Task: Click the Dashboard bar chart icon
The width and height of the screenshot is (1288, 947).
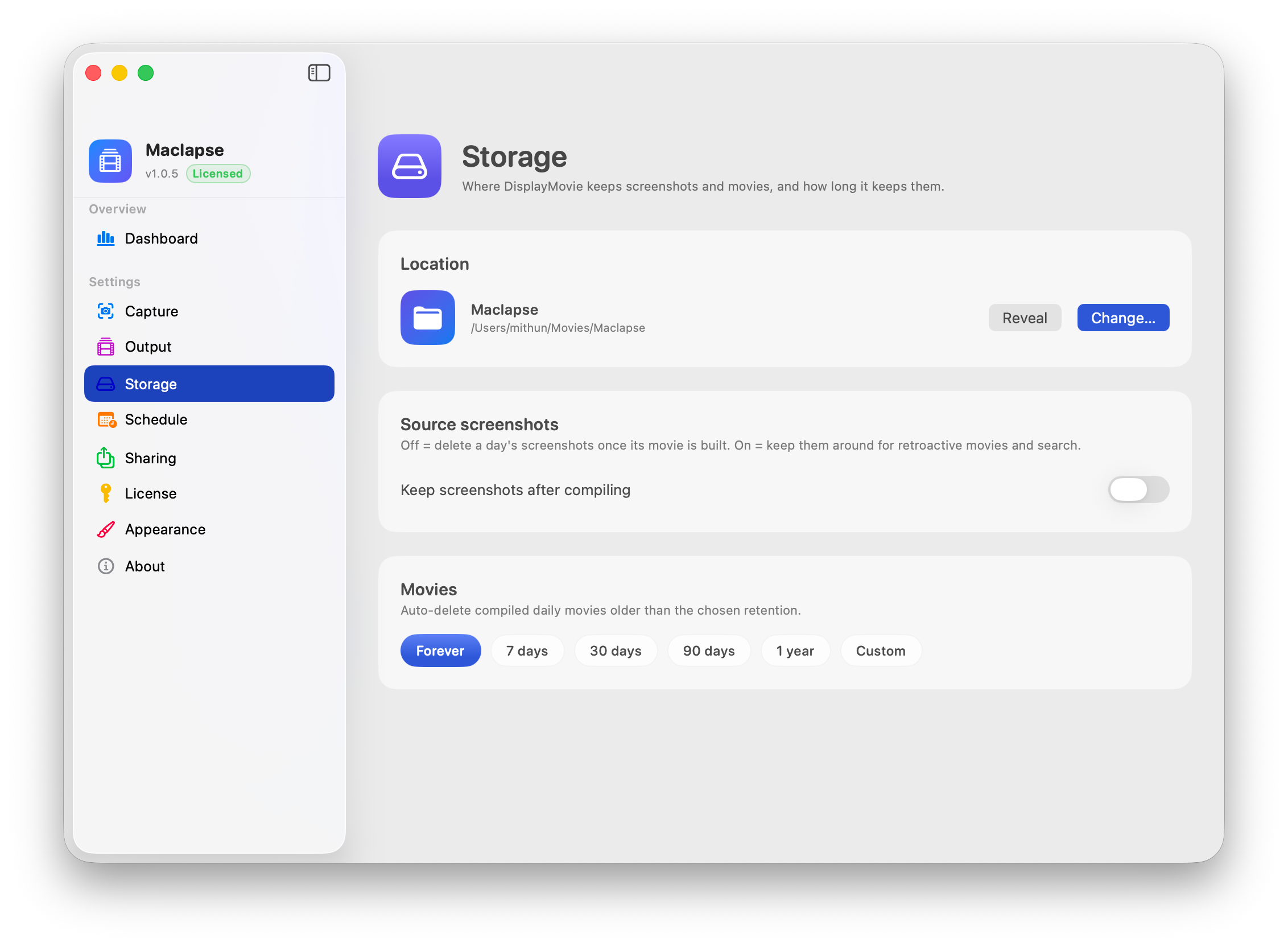Action: [105, 238]
